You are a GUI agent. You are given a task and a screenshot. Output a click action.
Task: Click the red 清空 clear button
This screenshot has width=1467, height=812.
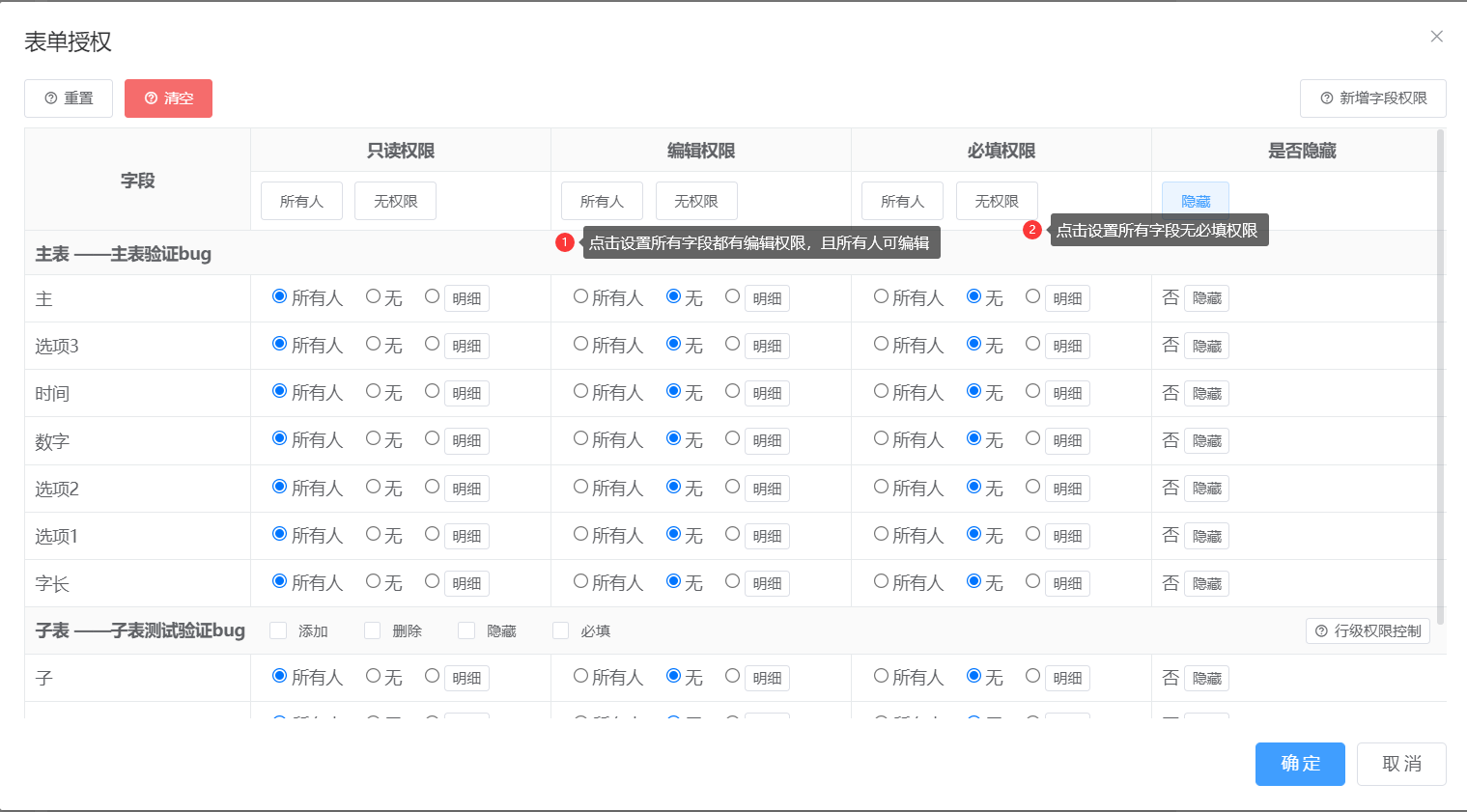point(168,98)
